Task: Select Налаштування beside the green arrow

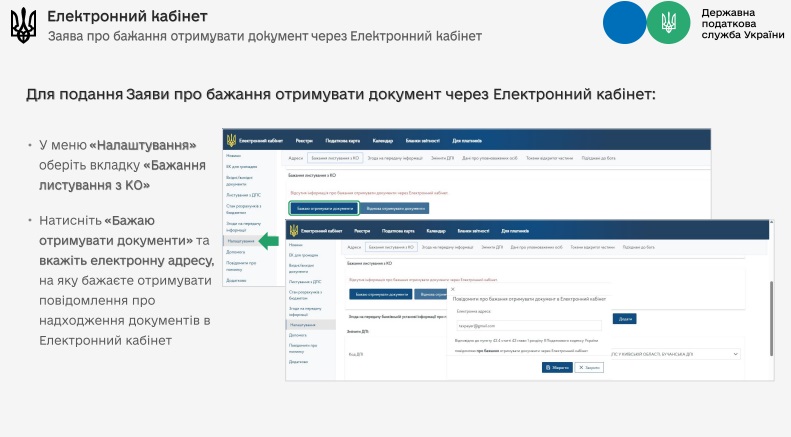Action: [239, 241]
